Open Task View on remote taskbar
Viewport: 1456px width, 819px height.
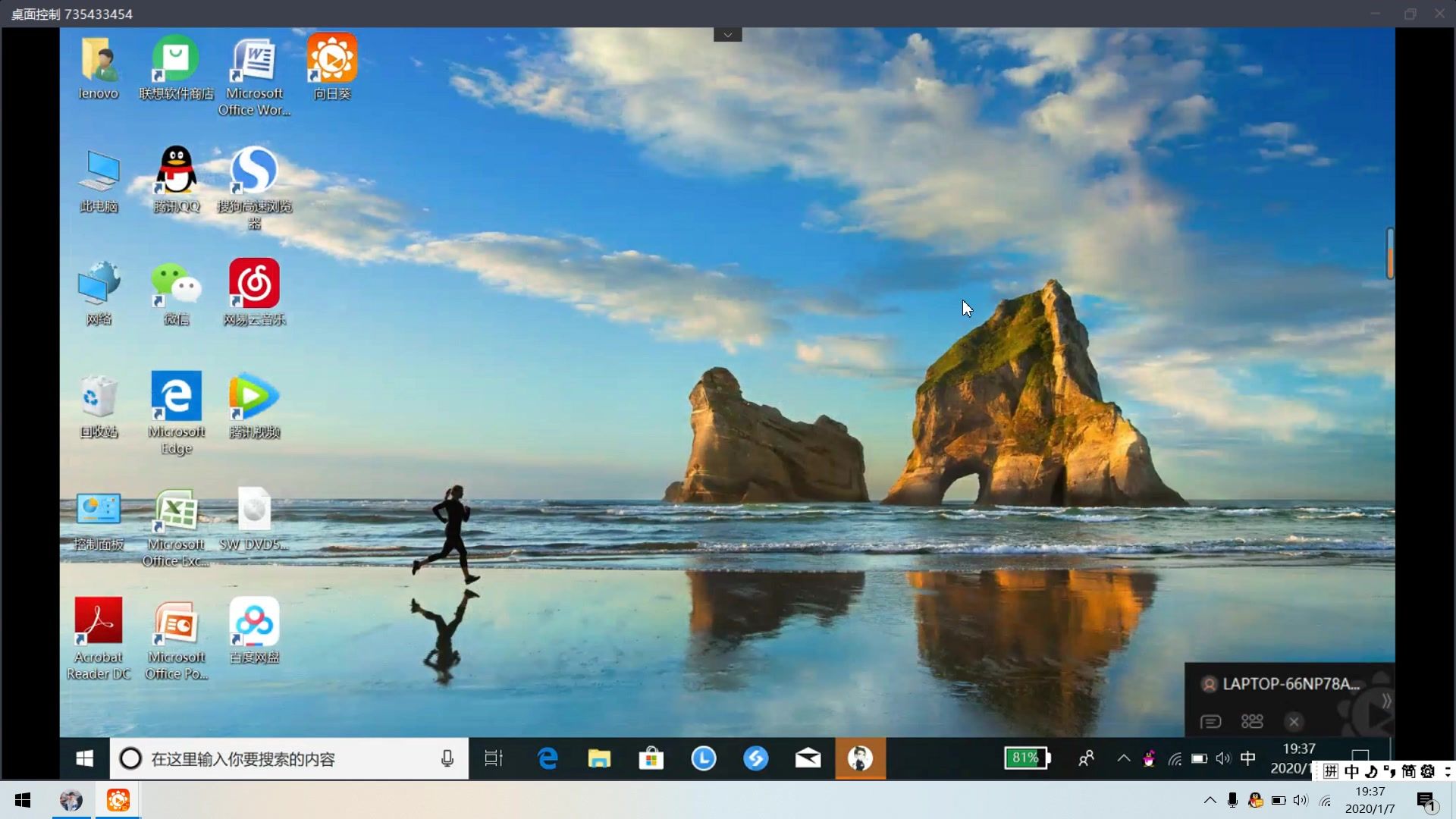494,758
